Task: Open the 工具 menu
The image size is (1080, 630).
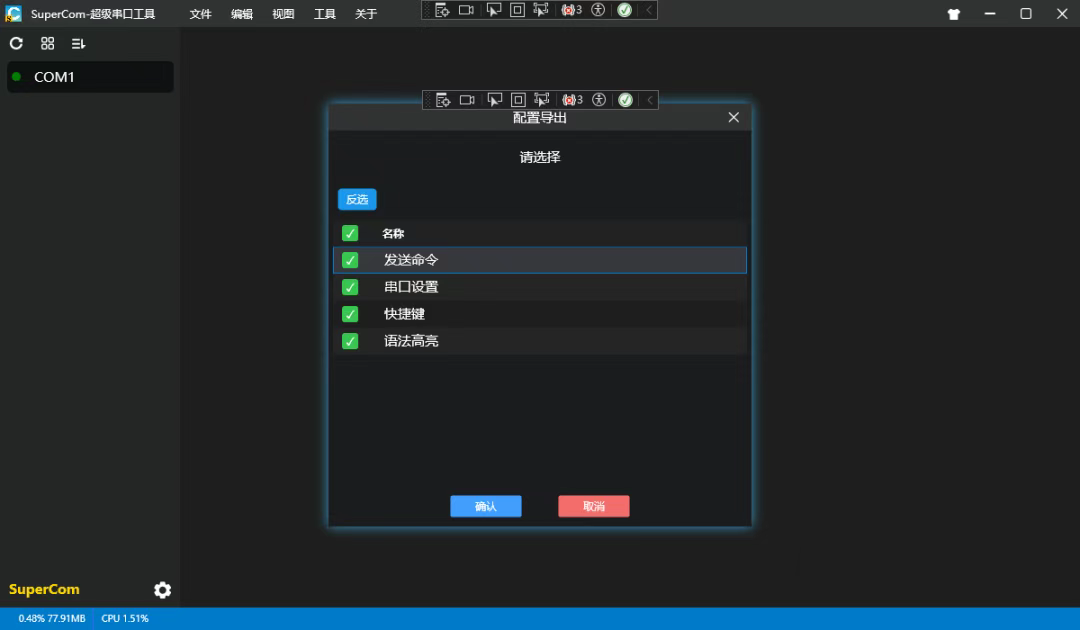Action: point(325,14)
